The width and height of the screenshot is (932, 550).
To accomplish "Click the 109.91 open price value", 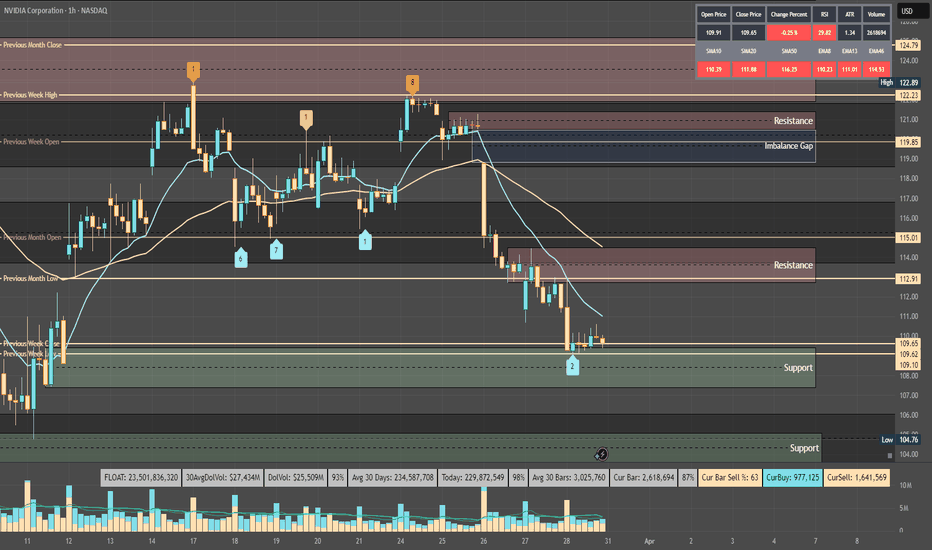I will (x=713, y=33).
